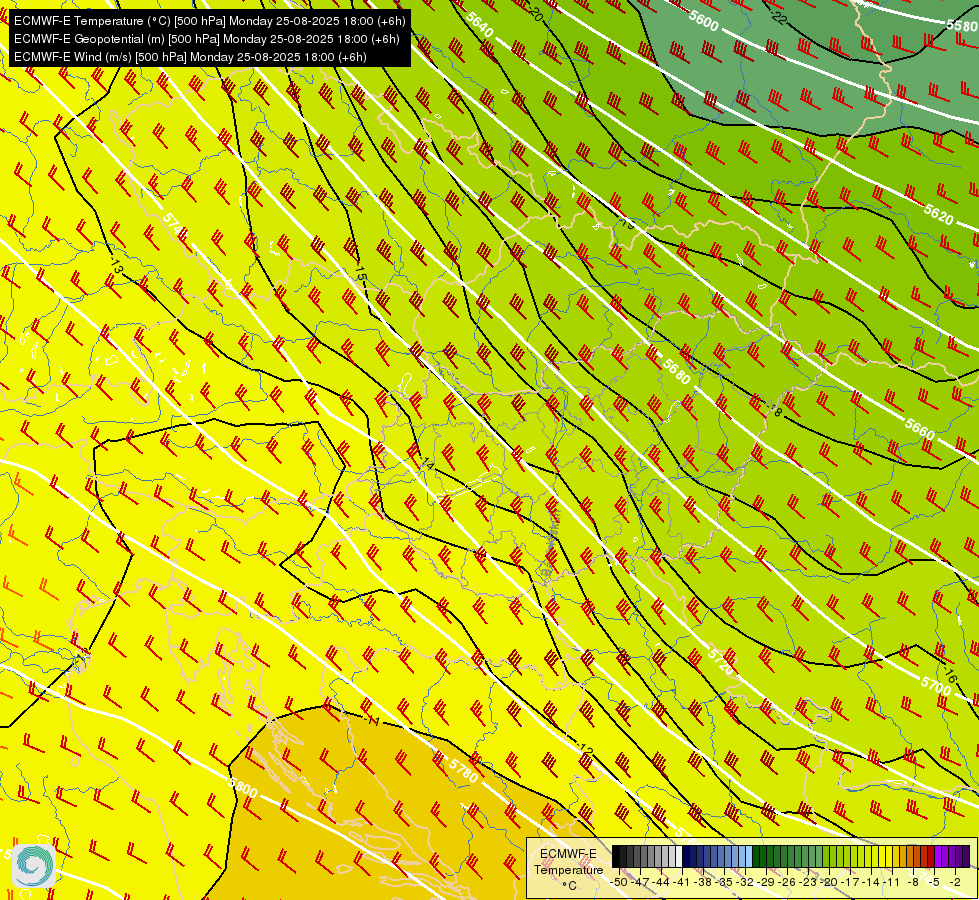Click the 5680 geopotential contour label

[x=677, y=371]
